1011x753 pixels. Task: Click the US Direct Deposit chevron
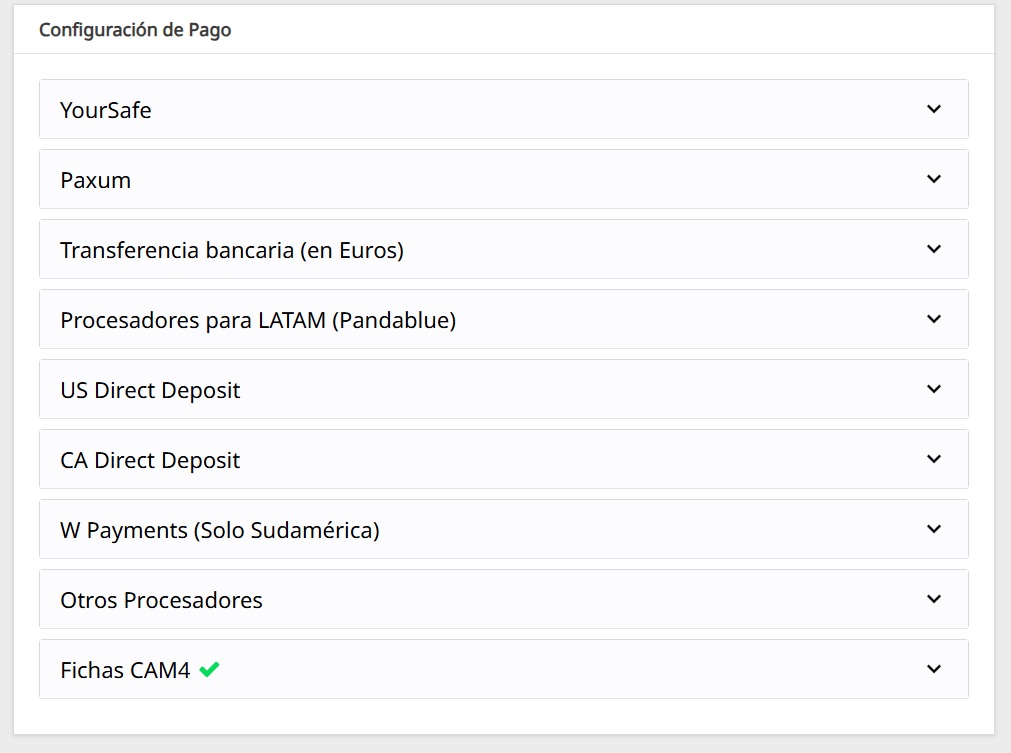click(934, 389)
